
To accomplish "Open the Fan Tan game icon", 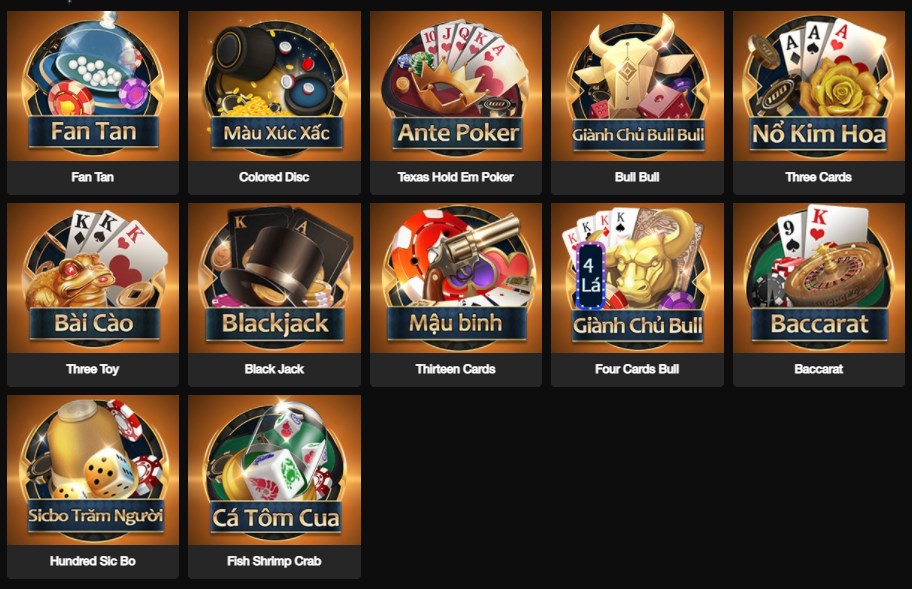I will pyautogui.click(x=93, y=86).
